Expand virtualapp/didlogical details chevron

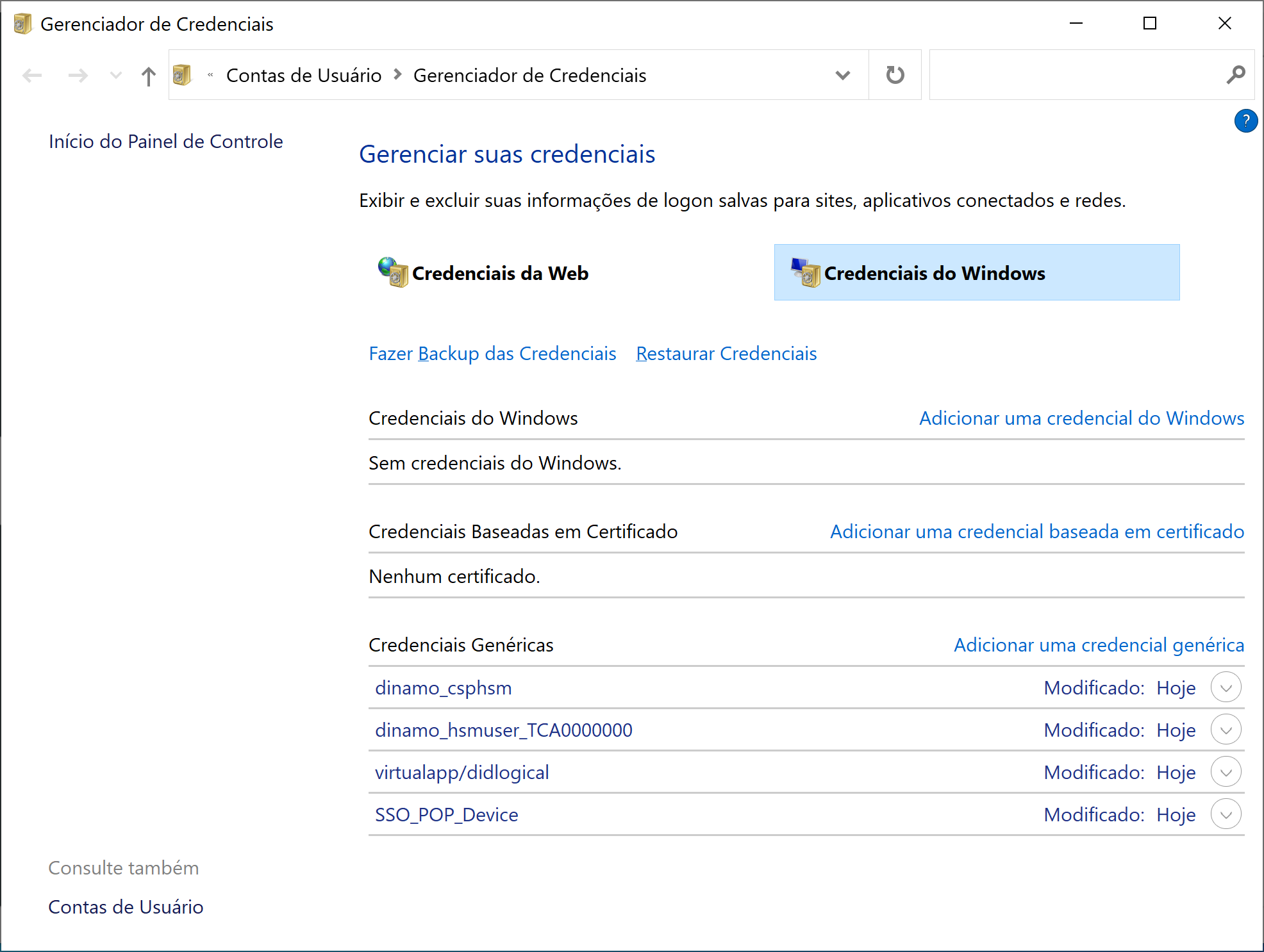click(1226, 772)
